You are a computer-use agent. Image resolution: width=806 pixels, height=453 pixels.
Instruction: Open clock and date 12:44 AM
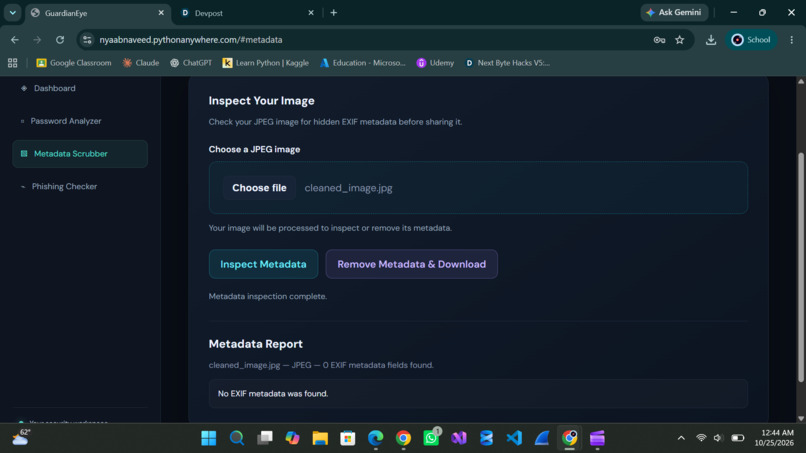[774, 438]
